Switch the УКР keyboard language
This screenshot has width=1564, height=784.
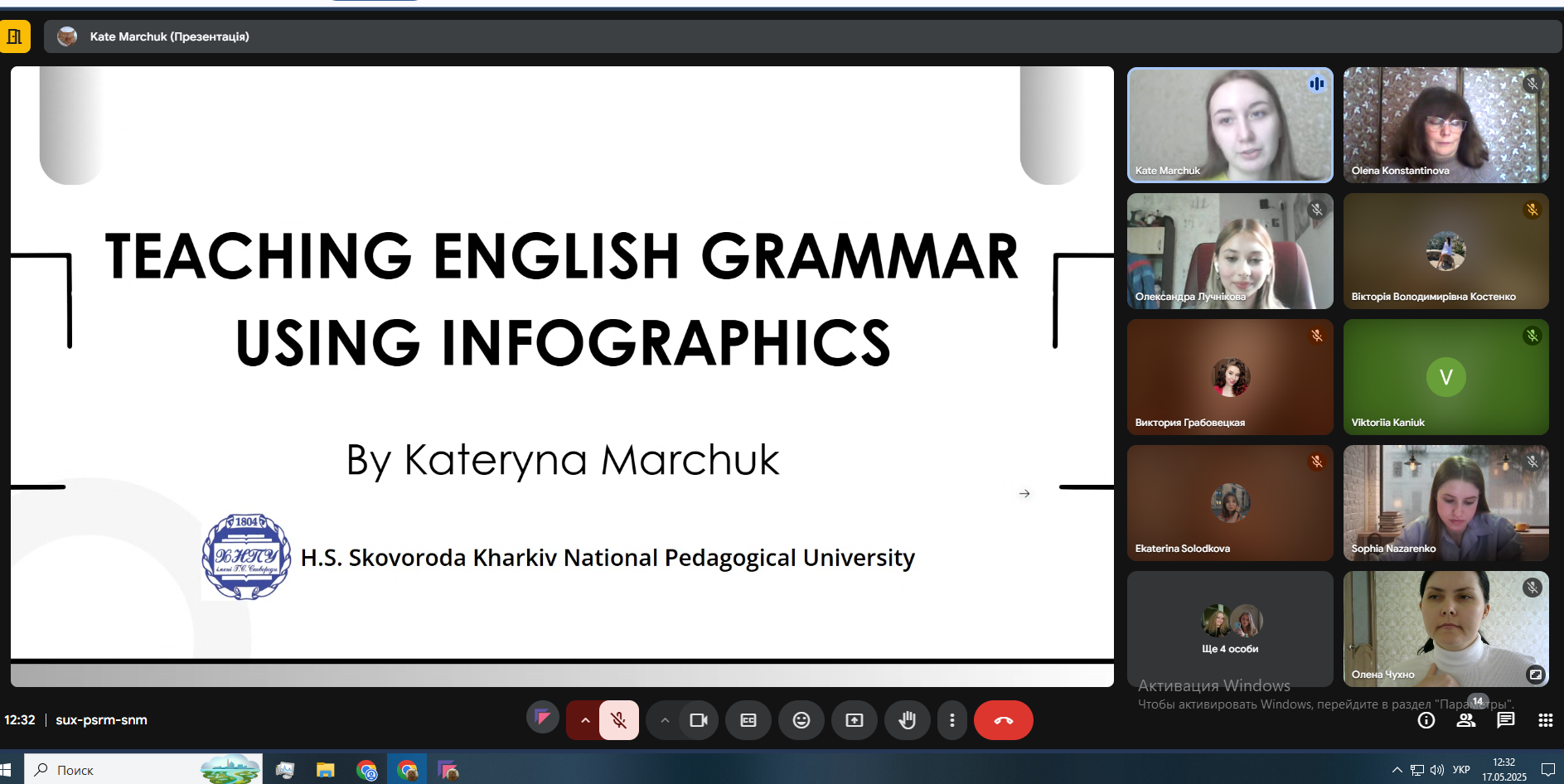coord(1461,770)
